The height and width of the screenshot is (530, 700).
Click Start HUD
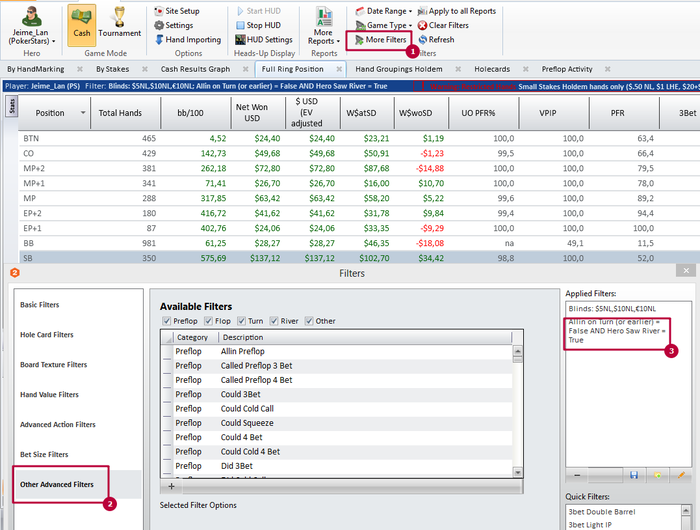258,11
